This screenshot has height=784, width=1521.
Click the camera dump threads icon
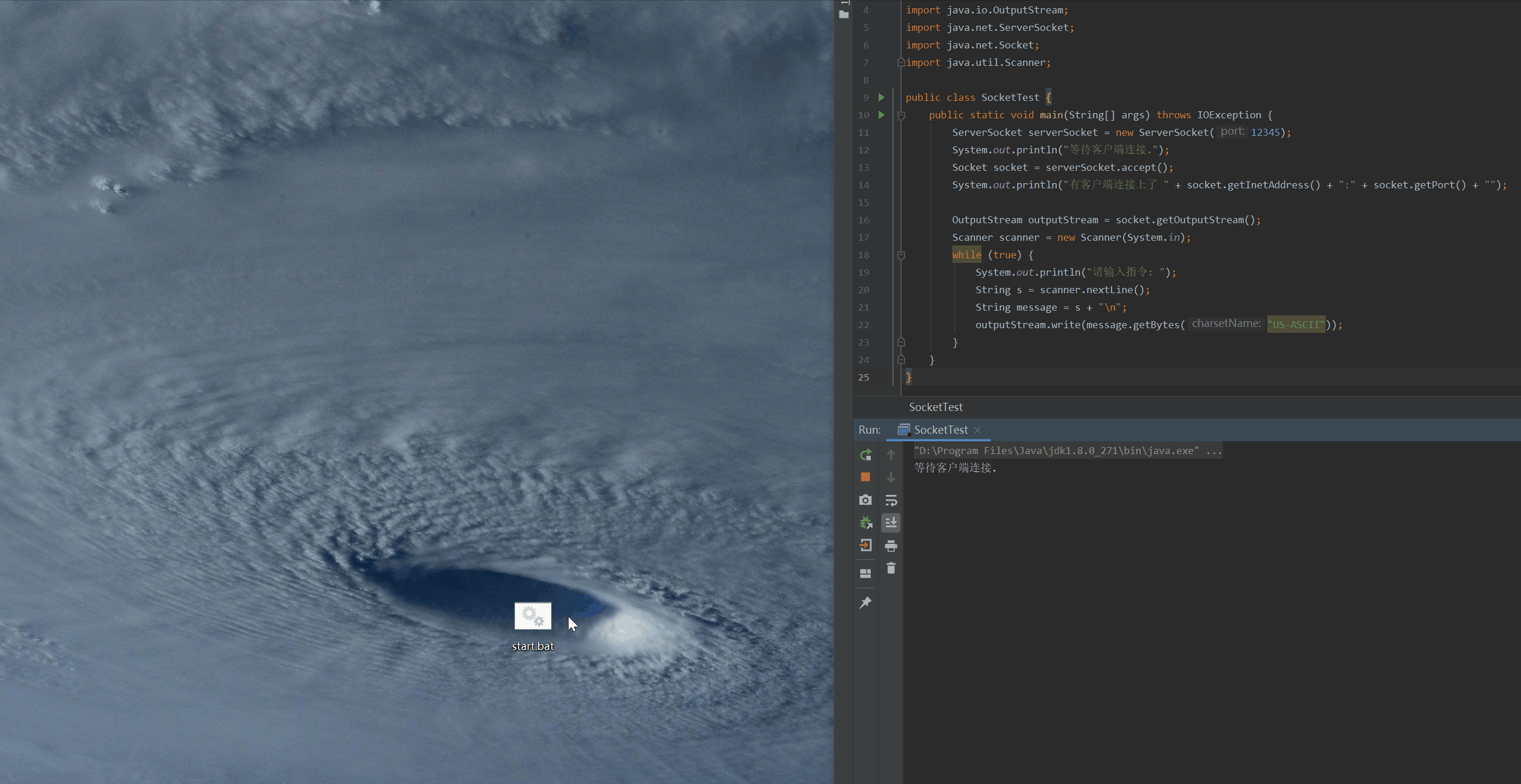[865, 500]
